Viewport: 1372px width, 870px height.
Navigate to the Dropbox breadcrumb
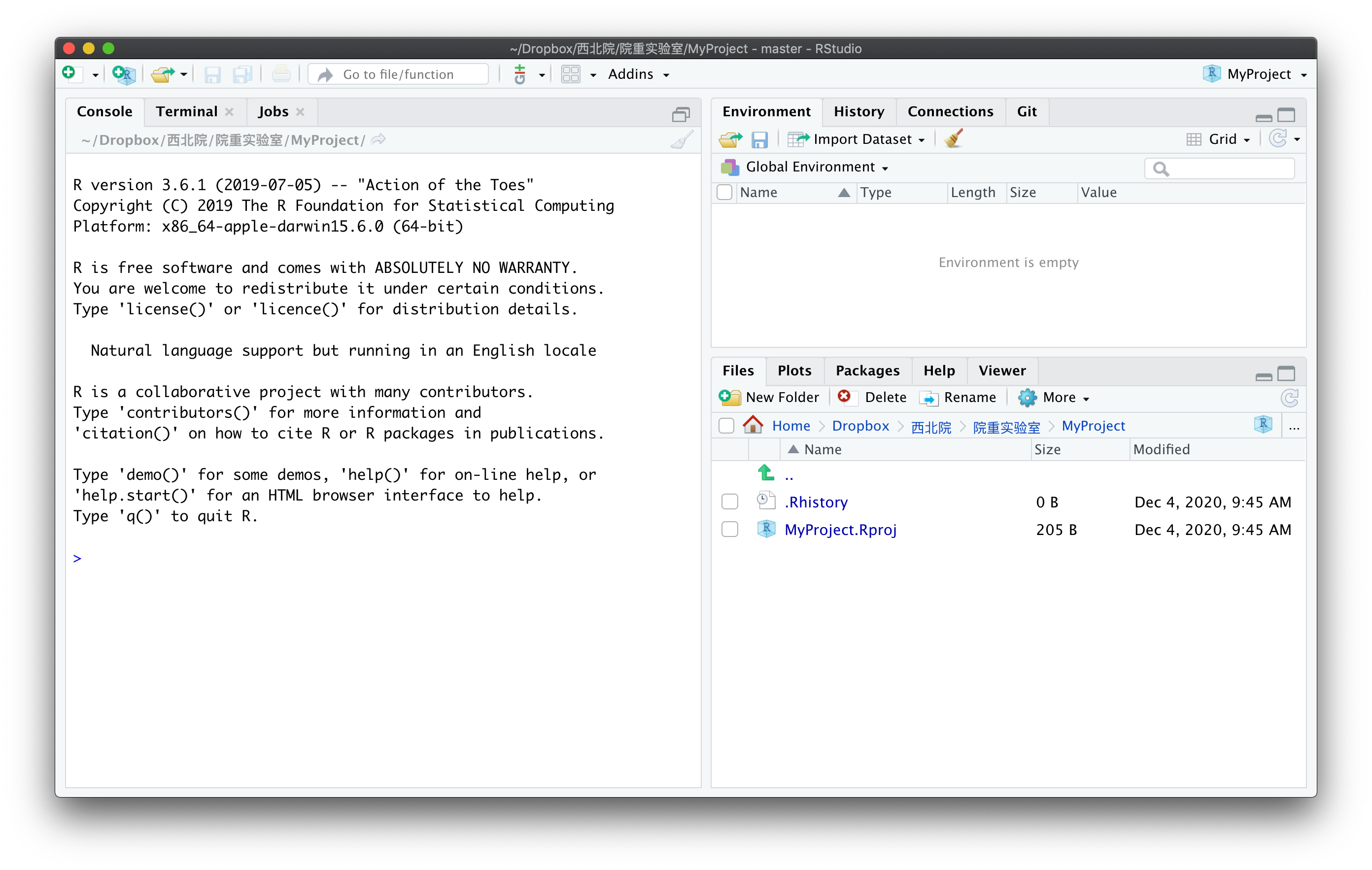point(860,426)
